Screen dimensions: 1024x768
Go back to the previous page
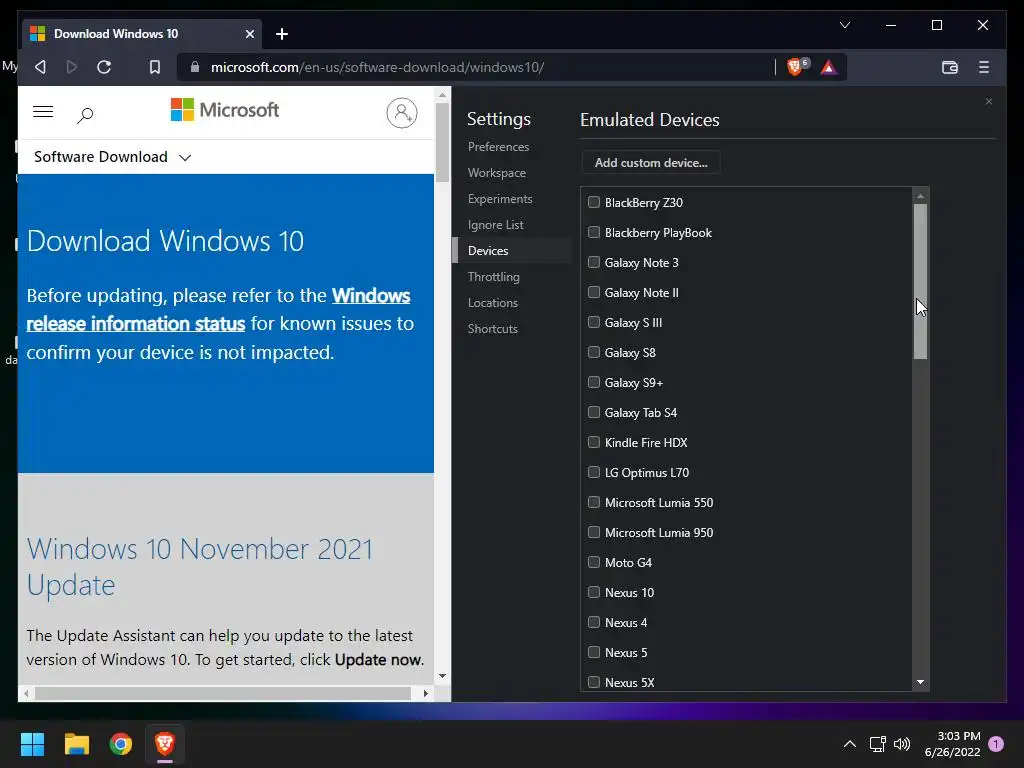pos(40,67)
